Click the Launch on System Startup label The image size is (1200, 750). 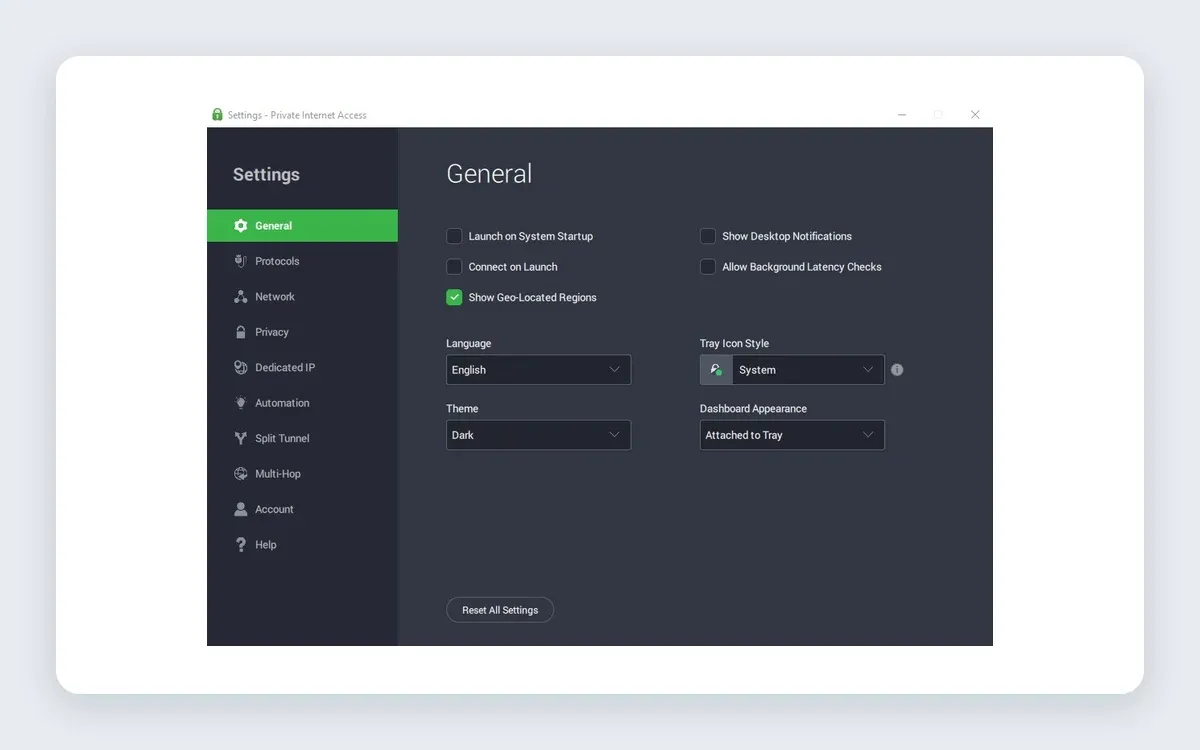coord(531,237)
